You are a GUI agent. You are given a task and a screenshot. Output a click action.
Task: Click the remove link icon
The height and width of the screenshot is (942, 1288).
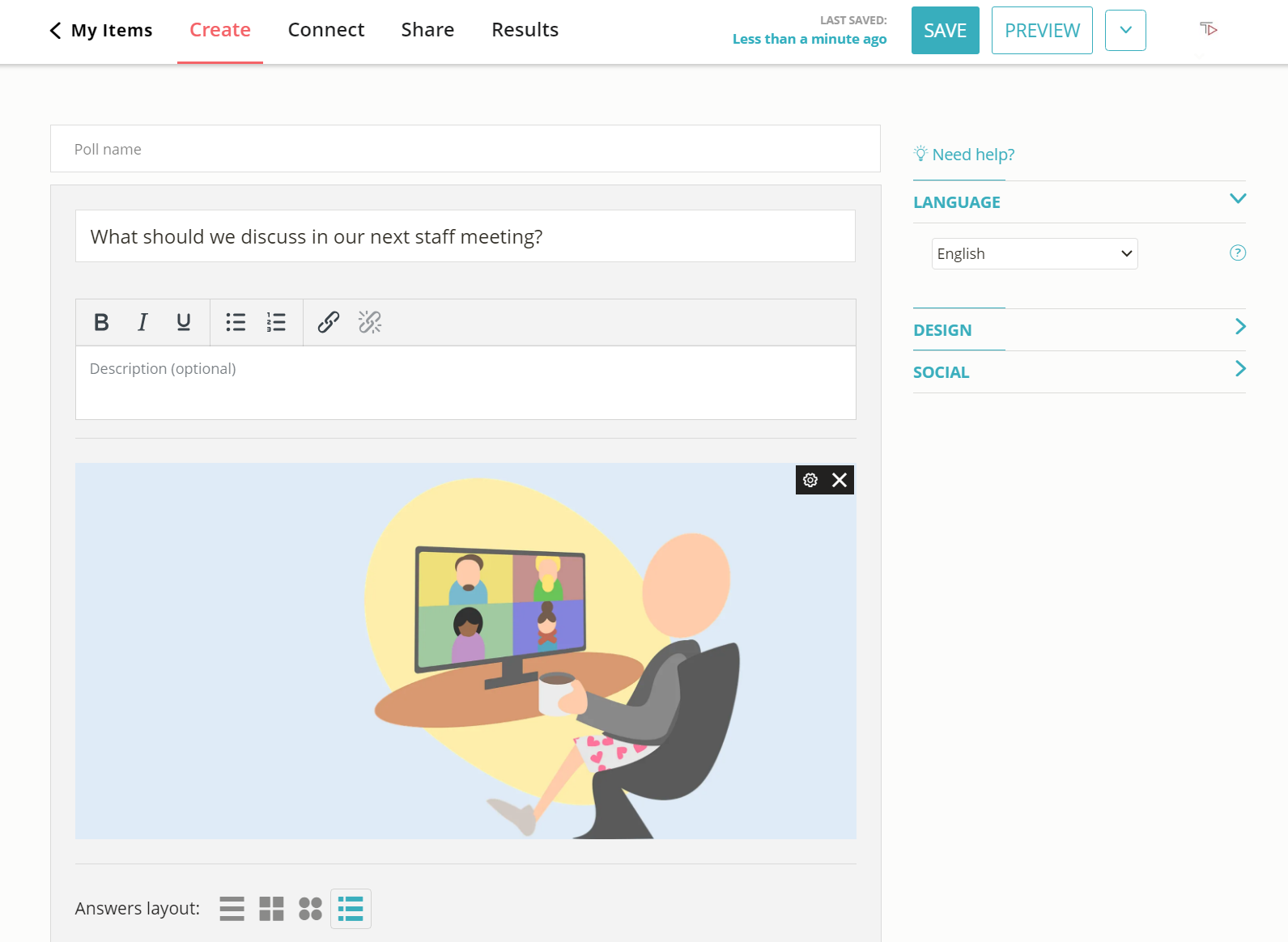370,322
